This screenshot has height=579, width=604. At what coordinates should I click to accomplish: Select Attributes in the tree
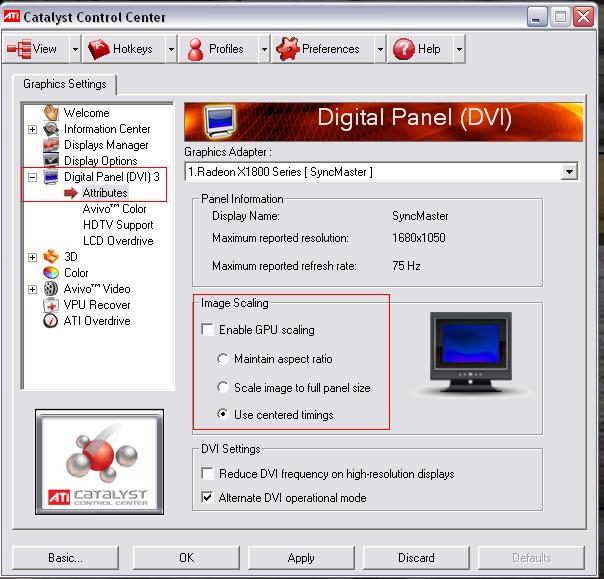tap(105, 193)
